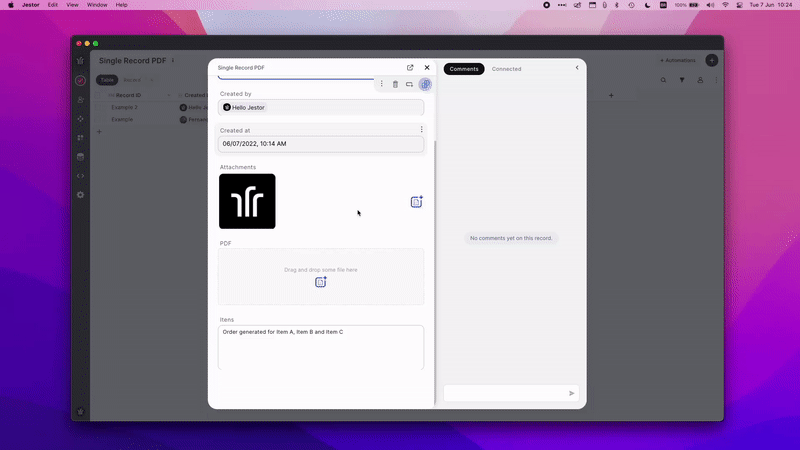Viewport: 800px width, 450px height.
Task: Open the code brackets sidebar icon
Action: [x=80, y=176]
